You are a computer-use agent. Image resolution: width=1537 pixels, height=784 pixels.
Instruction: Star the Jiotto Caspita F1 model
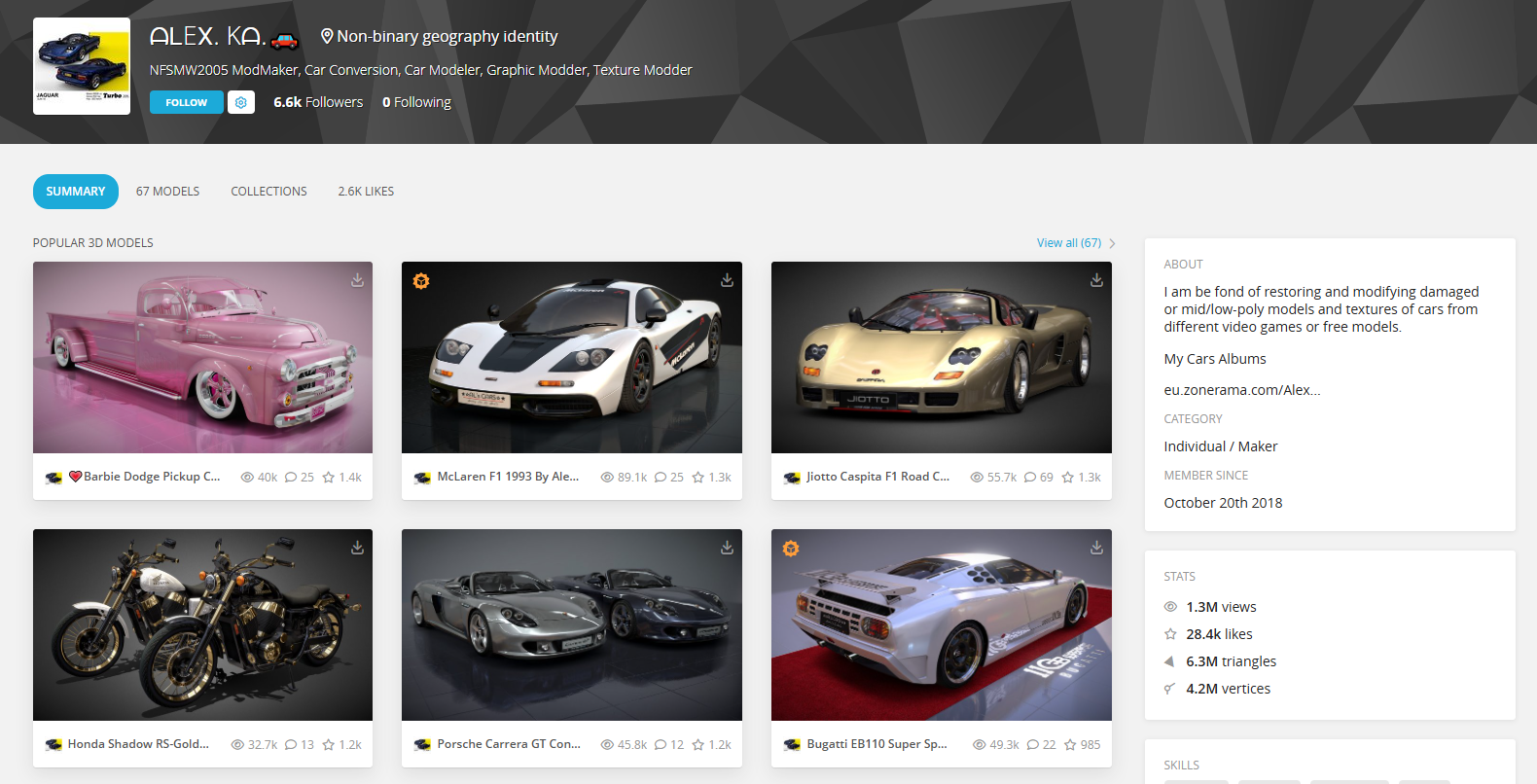pyautogui.click(x=1068, y=478)
